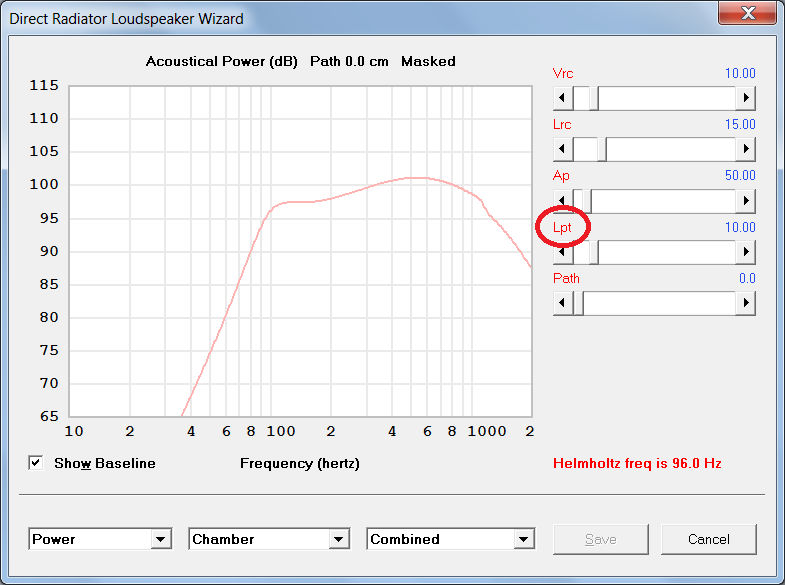The width and height of the screenshot is (785, 585).
Task: Open the Chamber dropdown
Action: click(x=338, y=539)
